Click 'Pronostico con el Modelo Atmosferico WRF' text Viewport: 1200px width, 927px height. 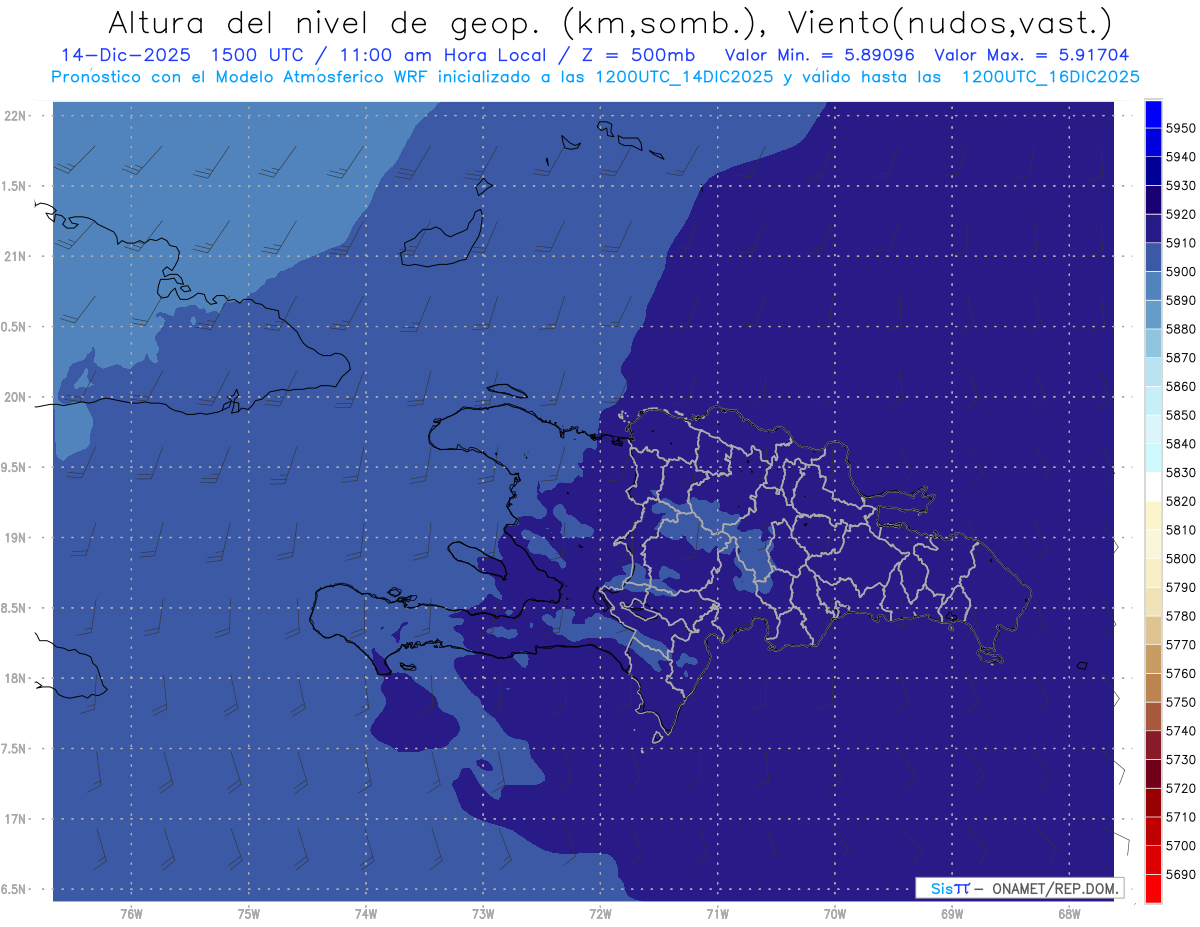pyautogui.click(x=242, y=77)
